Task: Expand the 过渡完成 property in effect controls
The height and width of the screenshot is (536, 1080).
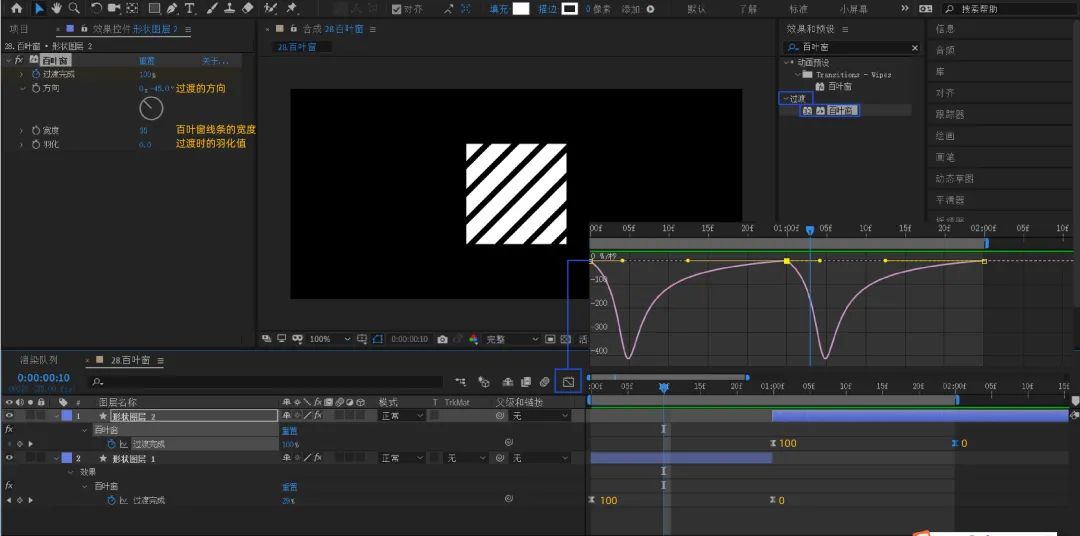Action: coord(21,74)
